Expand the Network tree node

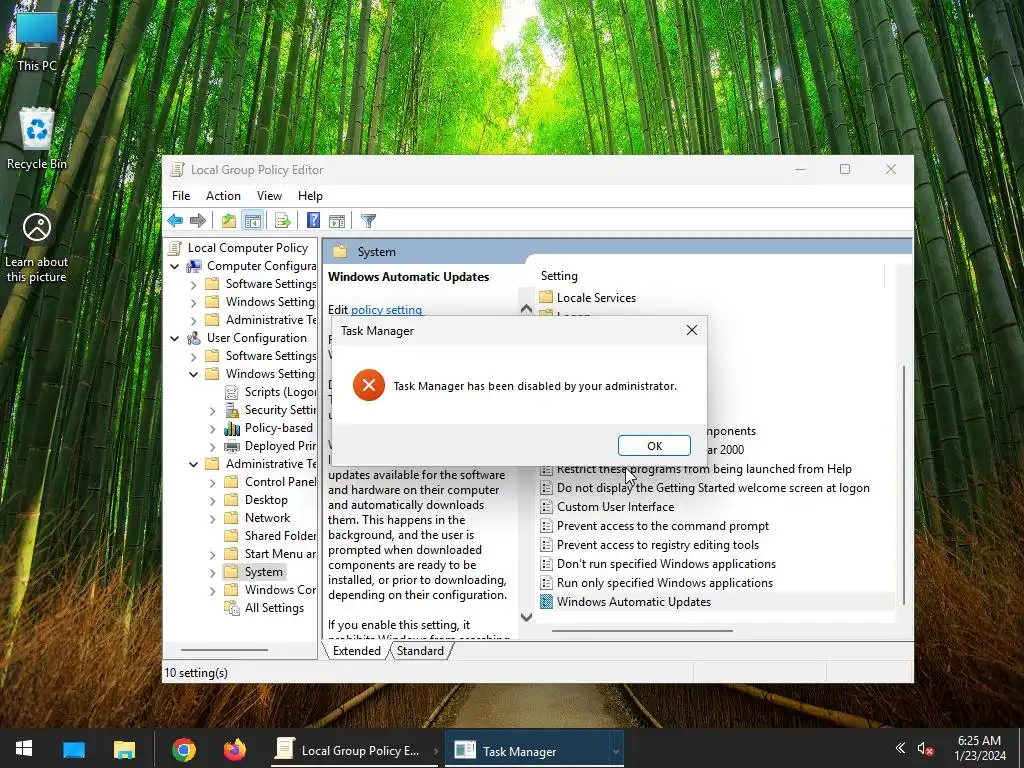click(212, 519)
